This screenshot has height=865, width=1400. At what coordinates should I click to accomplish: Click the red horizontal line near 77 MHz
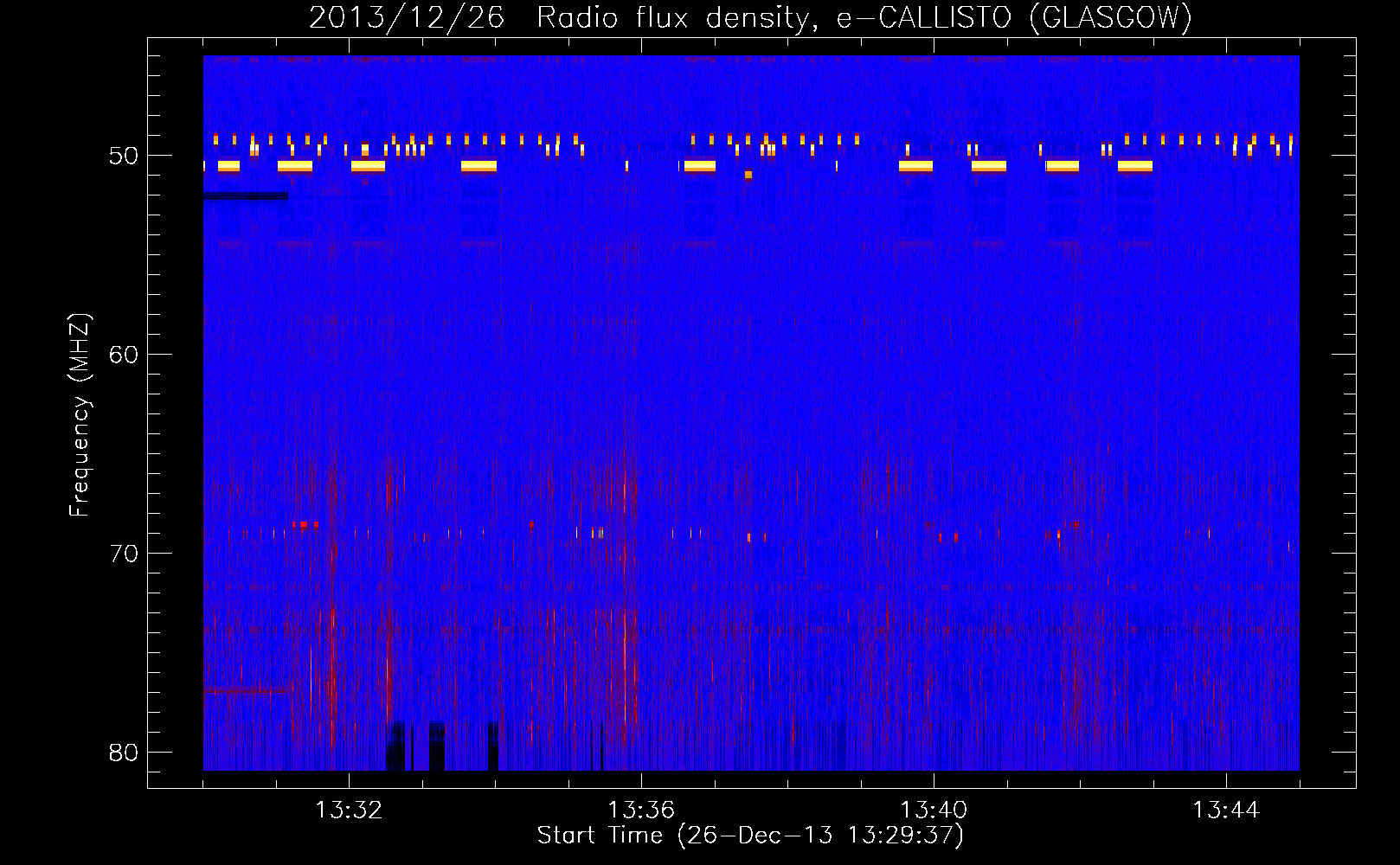click(x=247, y=690)
